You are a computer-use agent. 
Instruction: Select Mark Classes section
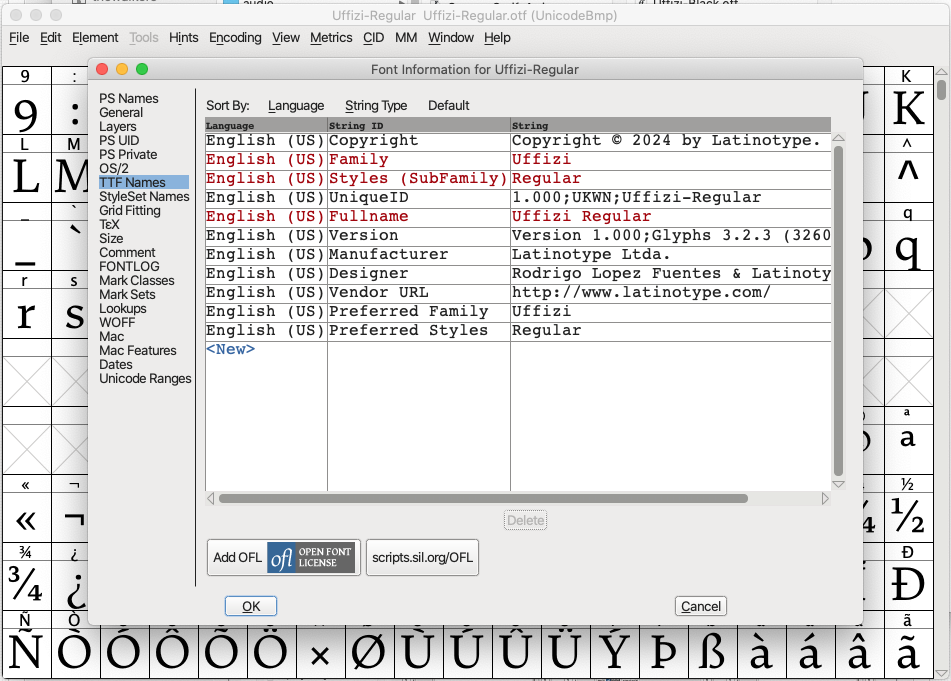coord(136,280)
